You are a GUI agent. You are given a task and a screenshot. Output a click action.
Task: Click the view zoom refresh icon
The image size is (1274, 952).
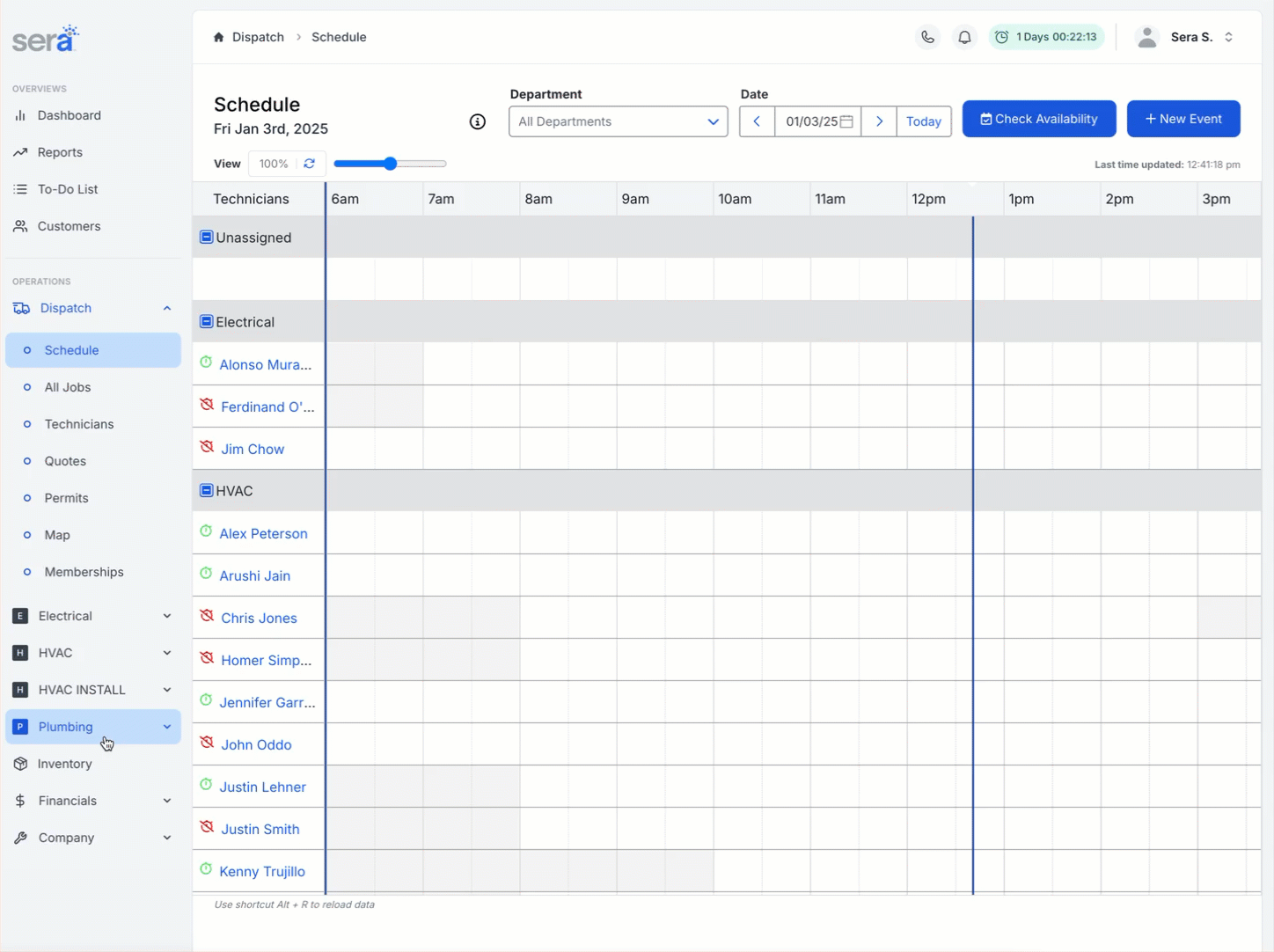click(310, 164)
